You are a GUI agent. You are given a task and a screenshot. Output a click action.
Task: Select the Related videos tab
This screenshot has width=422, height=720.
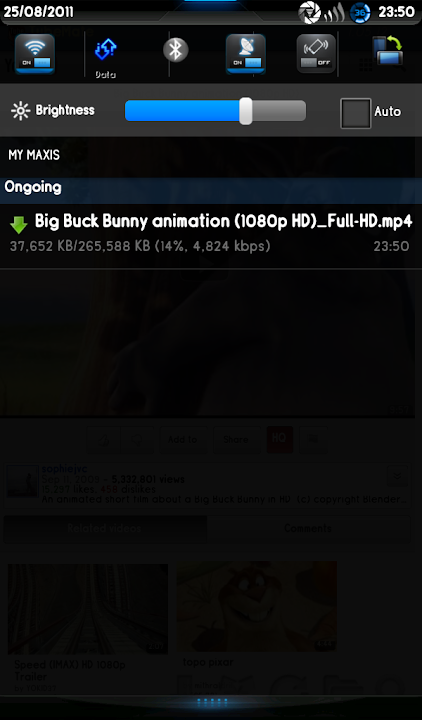(105, 529)
